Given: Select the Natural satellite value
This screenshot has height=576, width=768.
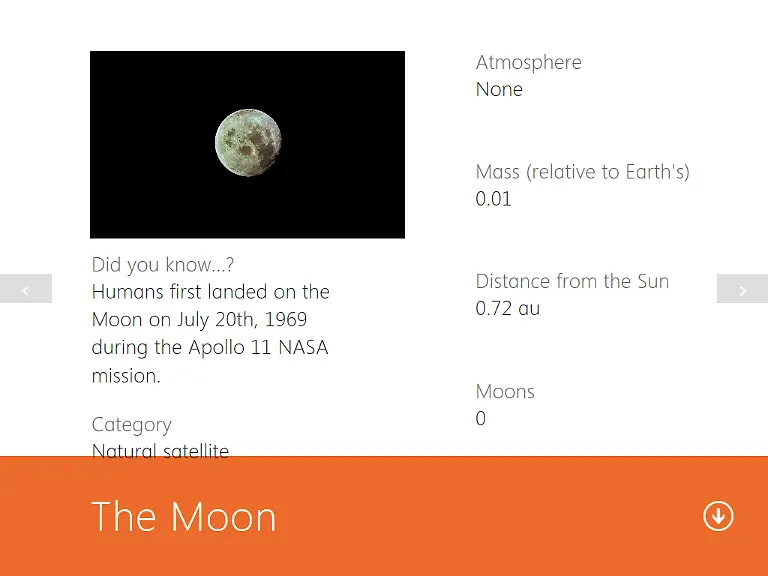Looking at the screenshot, I should (x=160, y=450).
